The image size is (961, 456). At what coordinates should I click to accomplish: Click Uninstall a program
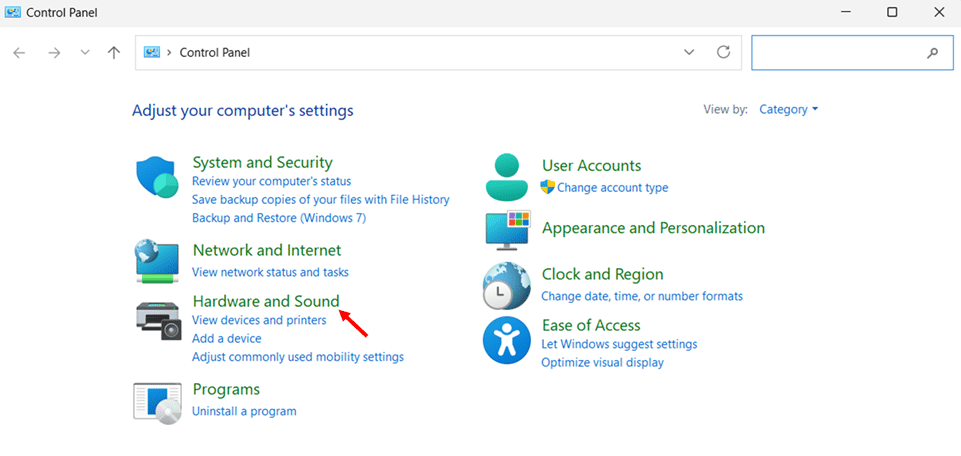tap(244, 411)
